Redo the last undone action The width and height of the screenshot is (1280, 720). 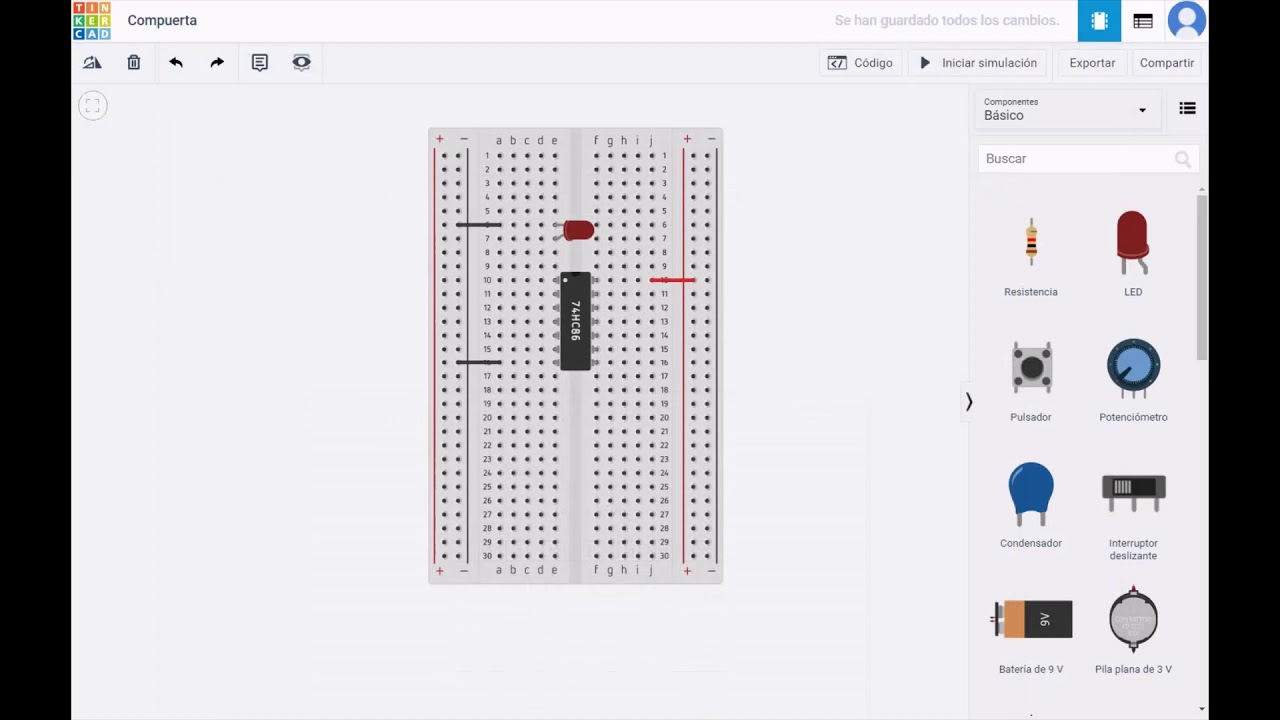pos(217,62)
